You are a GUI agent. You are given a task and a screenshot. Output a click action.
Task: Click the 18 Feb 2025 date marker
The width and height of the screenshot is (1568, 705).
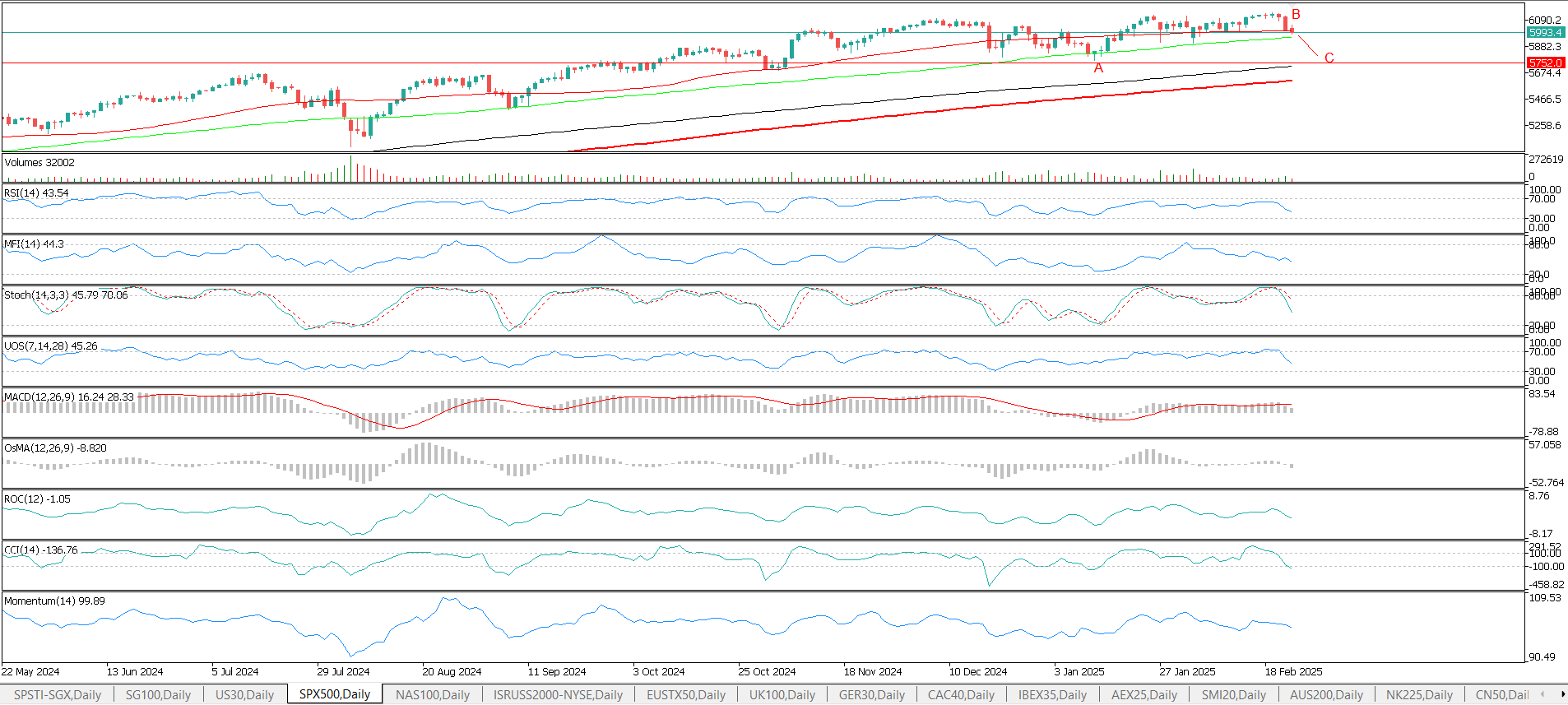pyautogui.click(x=1293, y=671)
